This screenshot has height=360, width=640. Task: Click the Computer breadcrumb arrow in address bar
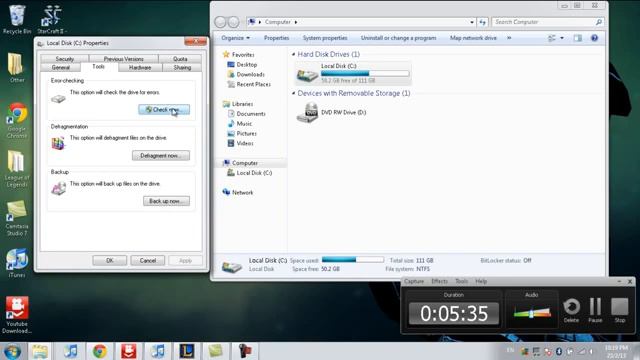pos(296,22)
